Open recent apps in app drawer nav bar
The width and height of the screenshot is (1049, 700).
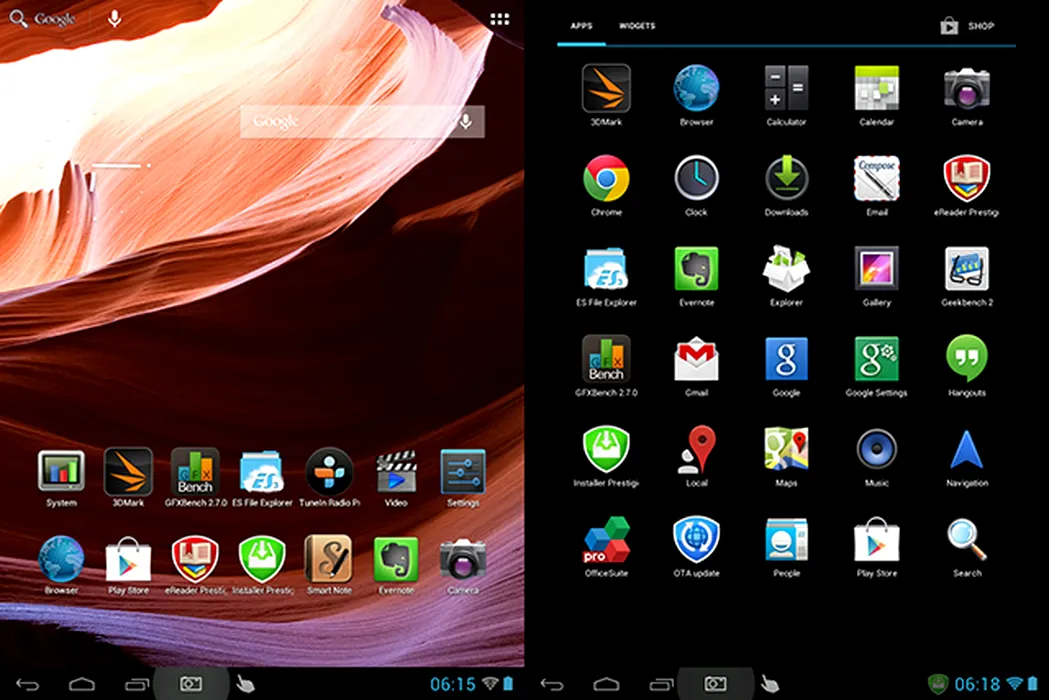click(662, 684)
